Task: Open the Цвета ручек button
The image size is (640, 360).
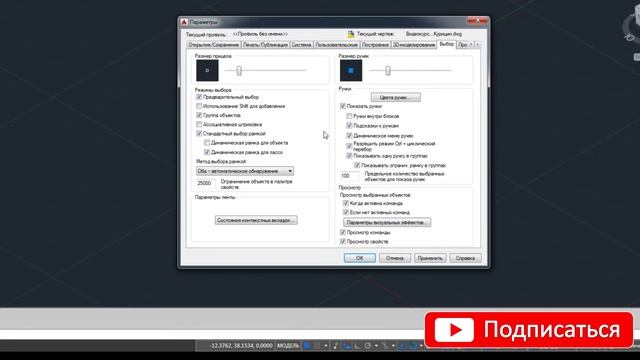Action: [x=396, y=98]
